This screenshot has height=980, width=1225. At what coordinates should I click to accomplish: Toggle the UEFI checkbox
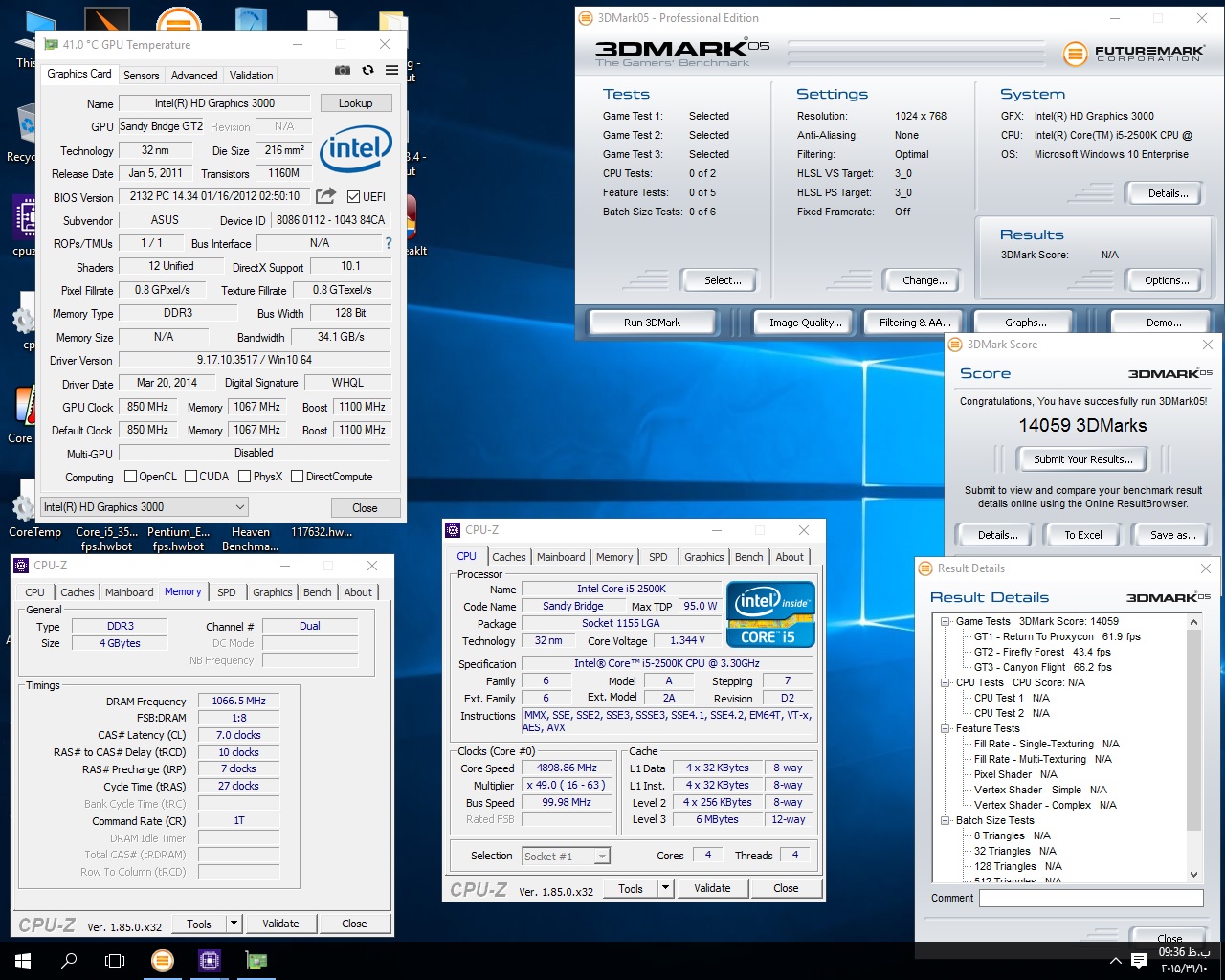(353, 196)
